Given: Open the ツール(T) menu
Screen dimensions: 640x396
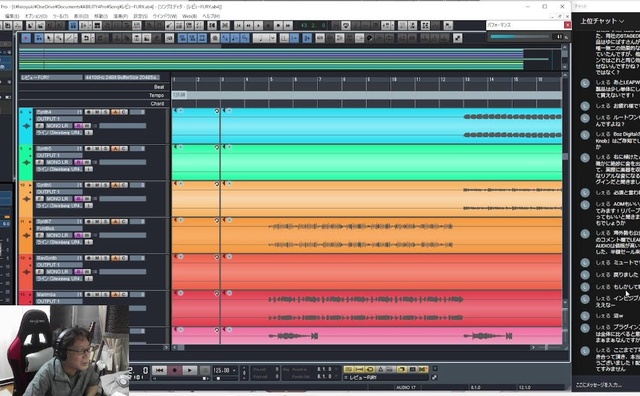Looking at the screenshot, I should tap(60, 16).
